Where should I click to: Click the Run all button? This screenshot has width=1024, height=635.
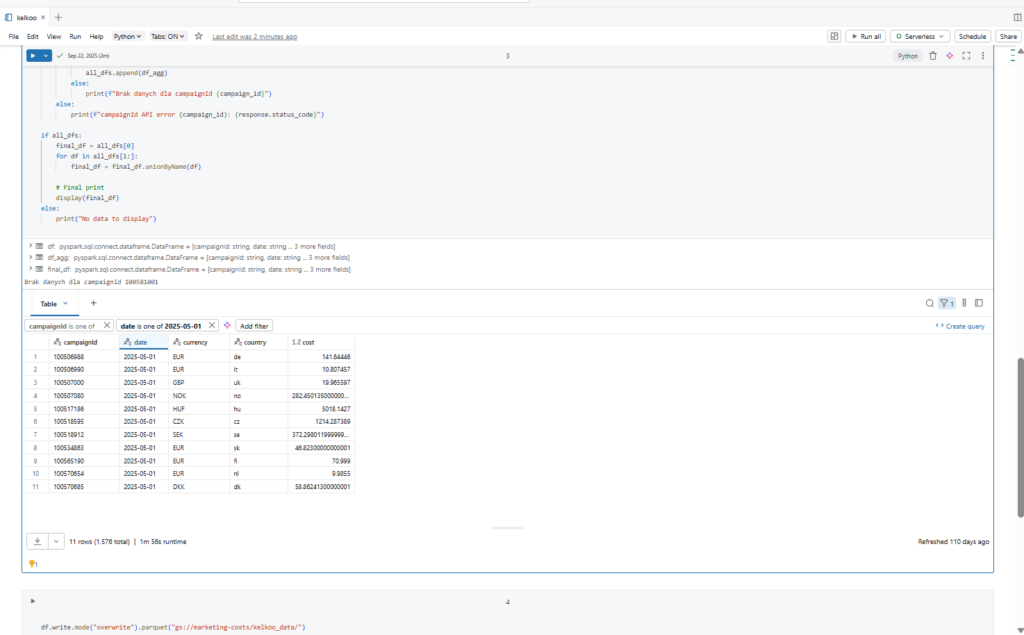(x=865, y=36)
